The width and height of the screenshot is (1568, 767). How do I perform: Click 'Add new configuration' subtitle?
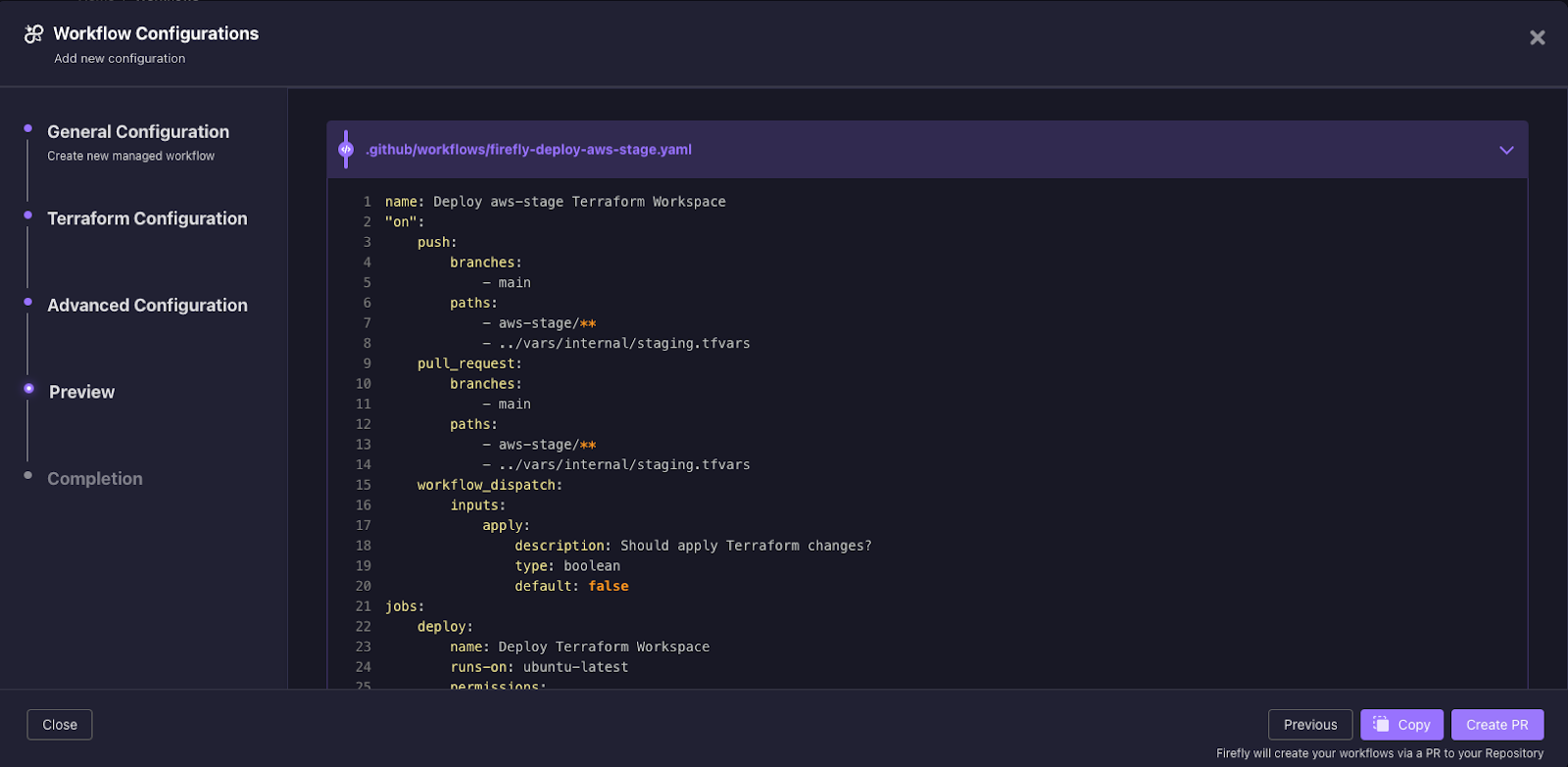(x=120, y=59)
